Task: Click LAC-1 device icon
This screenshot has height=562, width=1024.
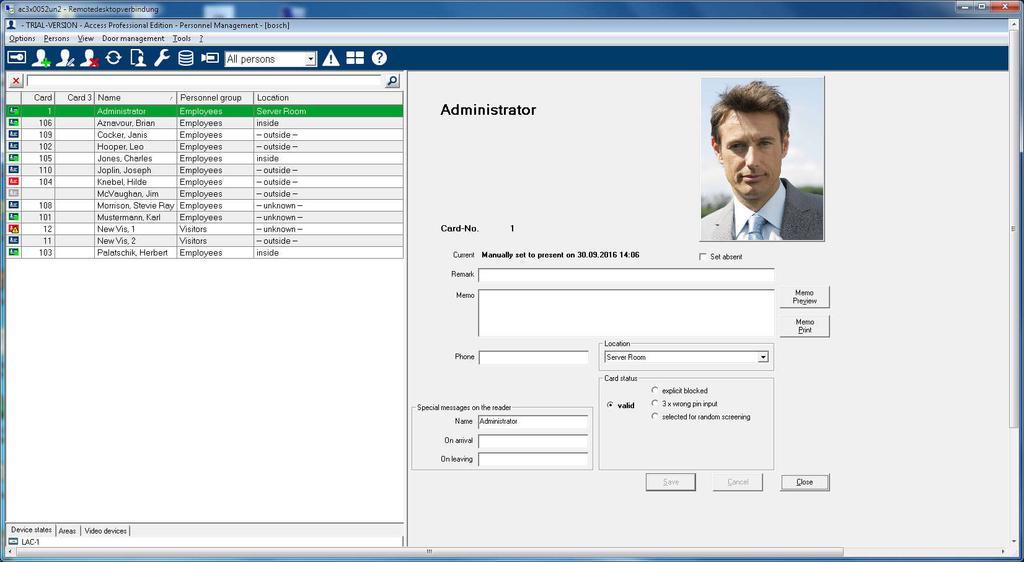Action: click(13, 542)
